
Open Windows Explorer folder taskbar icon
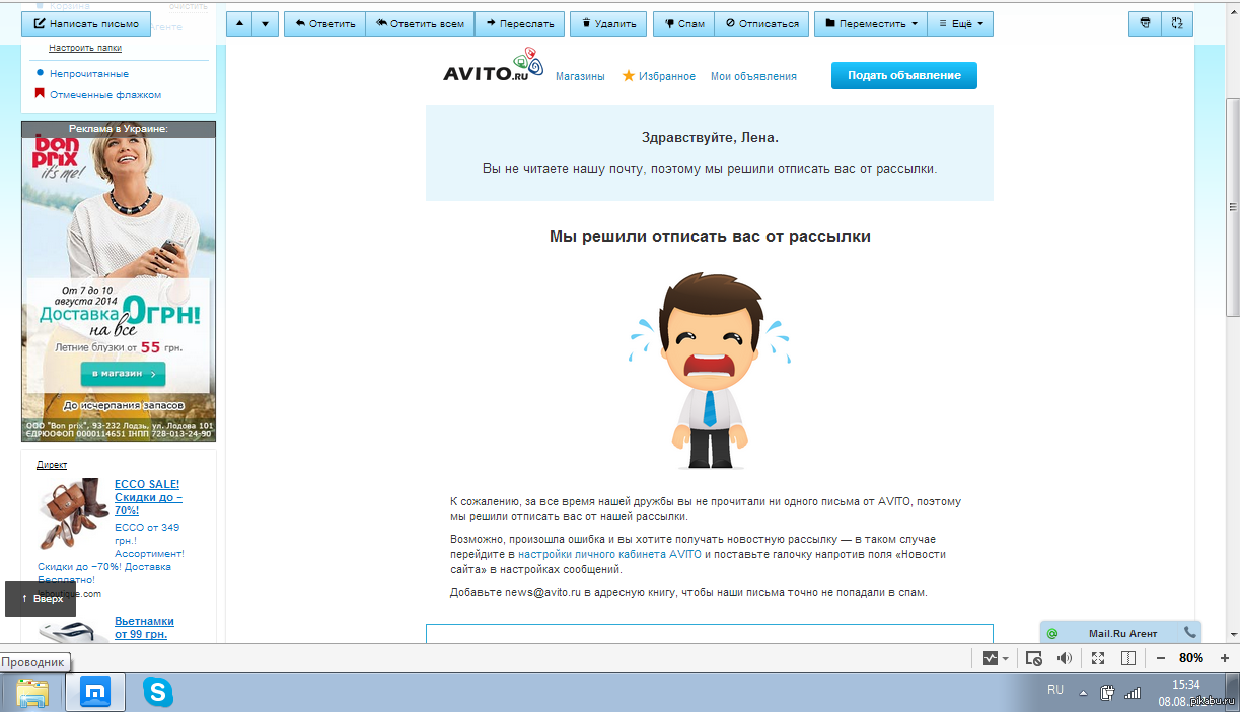pos(32,692)
